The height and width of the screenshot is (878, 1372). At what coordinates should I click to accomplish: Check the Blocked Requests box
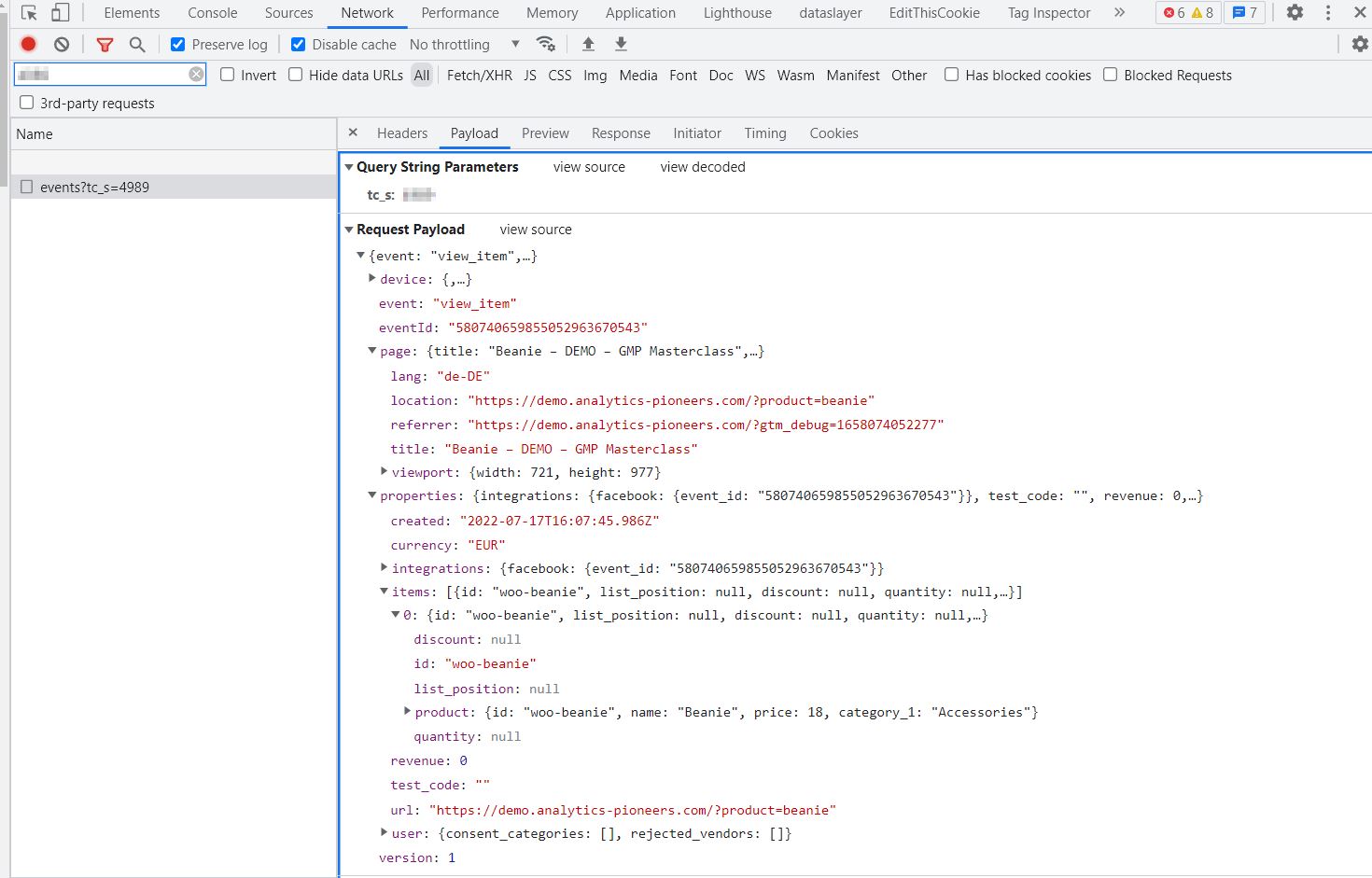[x=1110, y=75]
